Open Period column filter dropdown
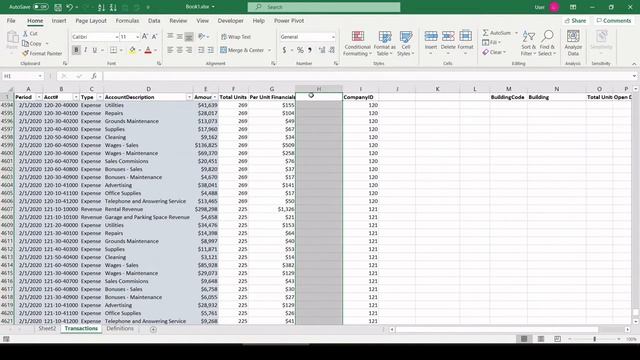 [x=39, y=97]
